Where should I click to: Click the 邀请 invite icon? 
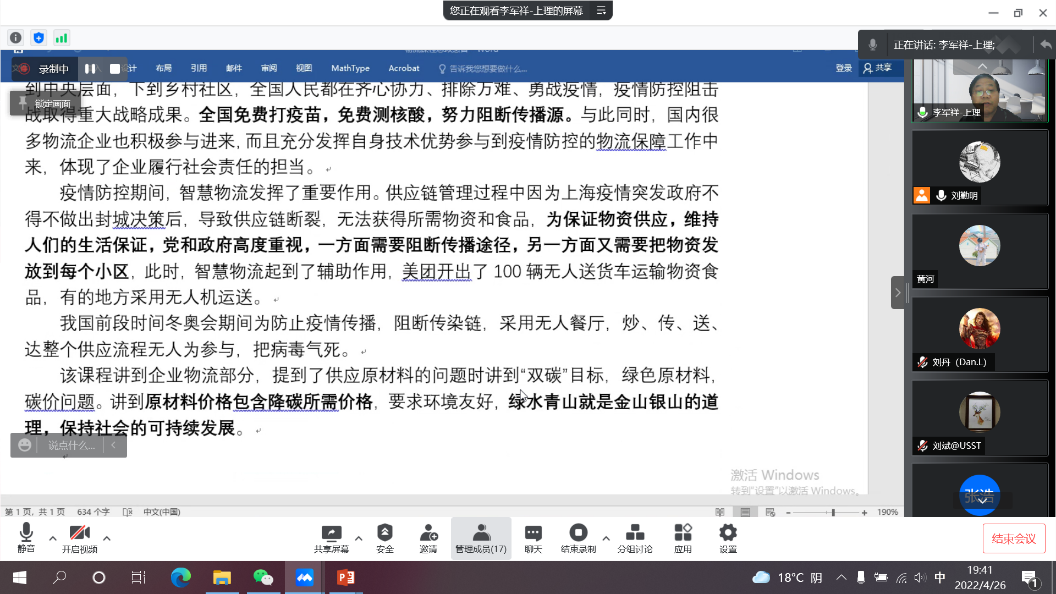(x=428, y=538)
